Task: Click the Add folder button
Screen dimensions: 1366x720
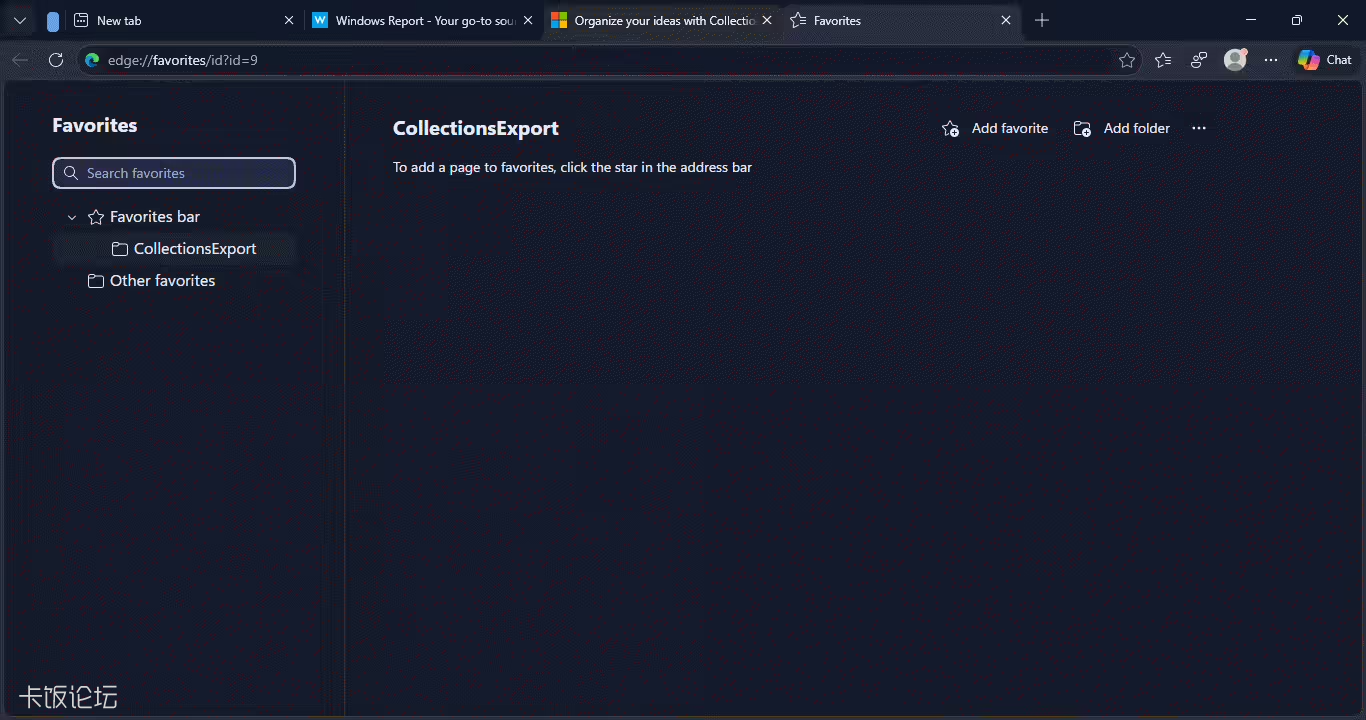Action: (x=1122, y=128)
